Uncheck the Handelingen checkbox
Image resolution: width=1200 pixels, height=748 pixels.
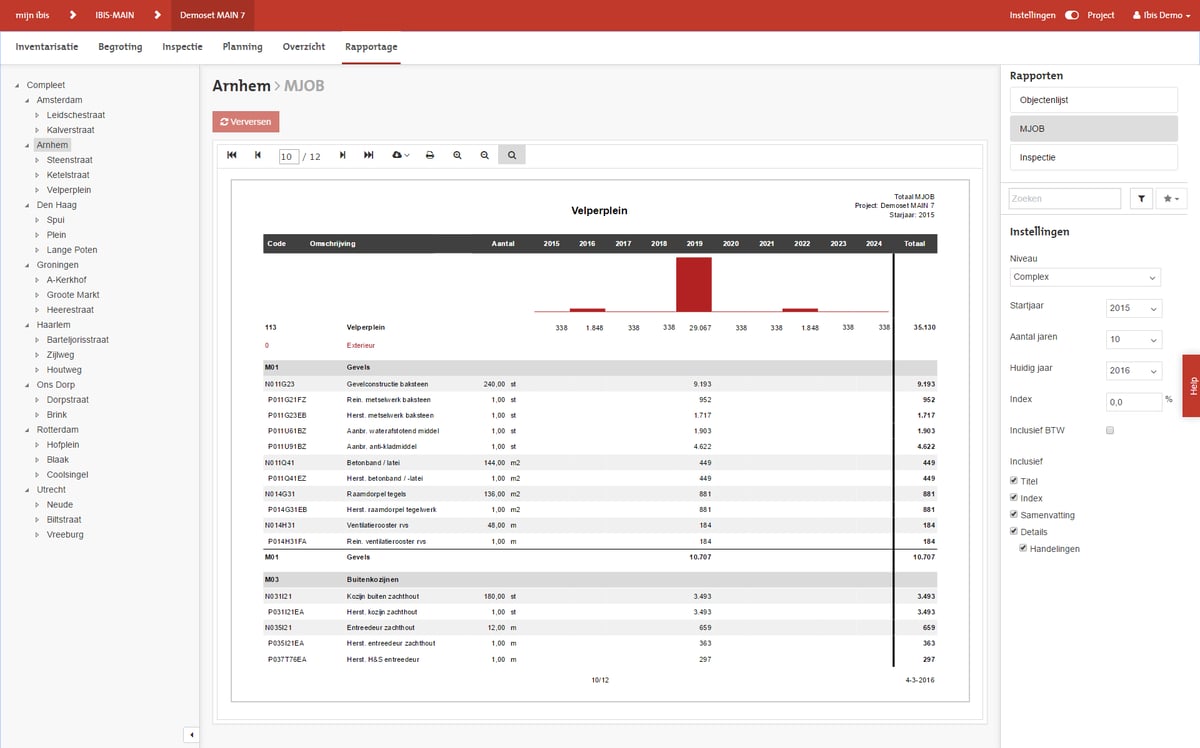[1024, 548]
